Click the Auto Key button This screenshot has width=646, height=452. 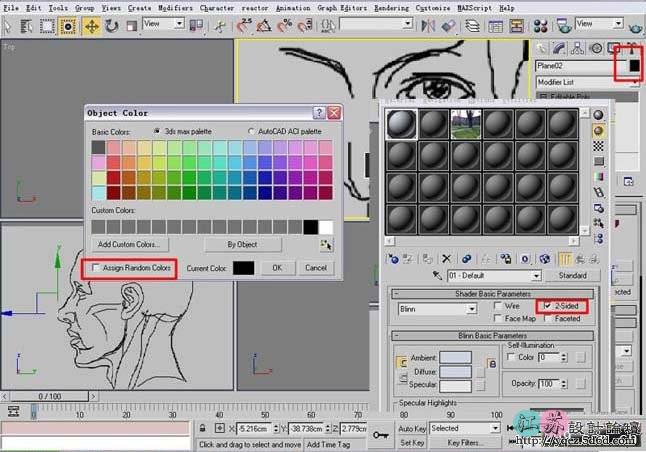412,429
